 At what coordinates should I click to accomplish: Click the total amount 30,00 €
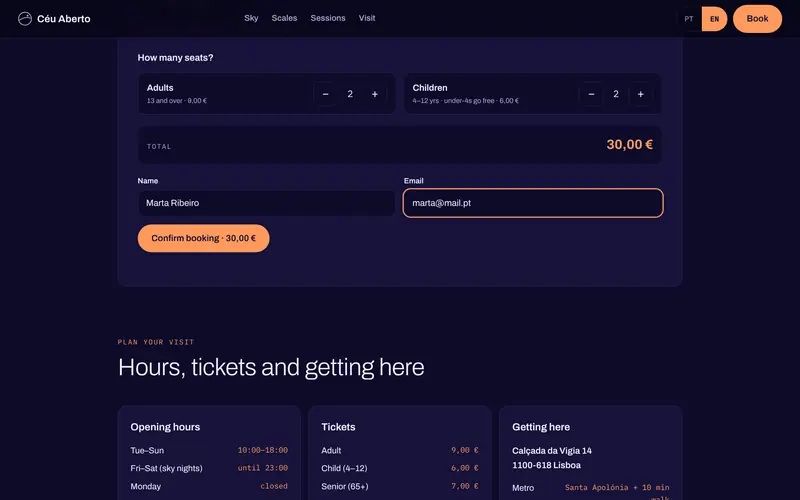[630, 144]
